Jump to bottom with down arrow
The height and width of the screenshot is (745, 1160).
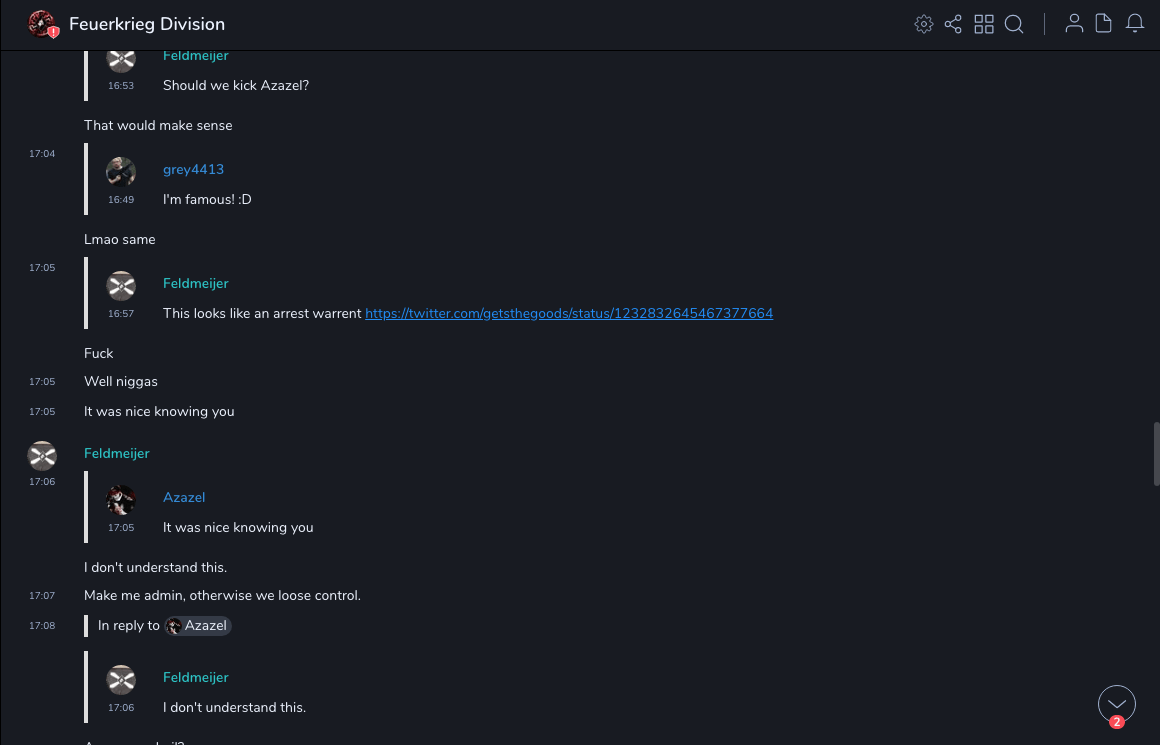[x=1116, y=704]
